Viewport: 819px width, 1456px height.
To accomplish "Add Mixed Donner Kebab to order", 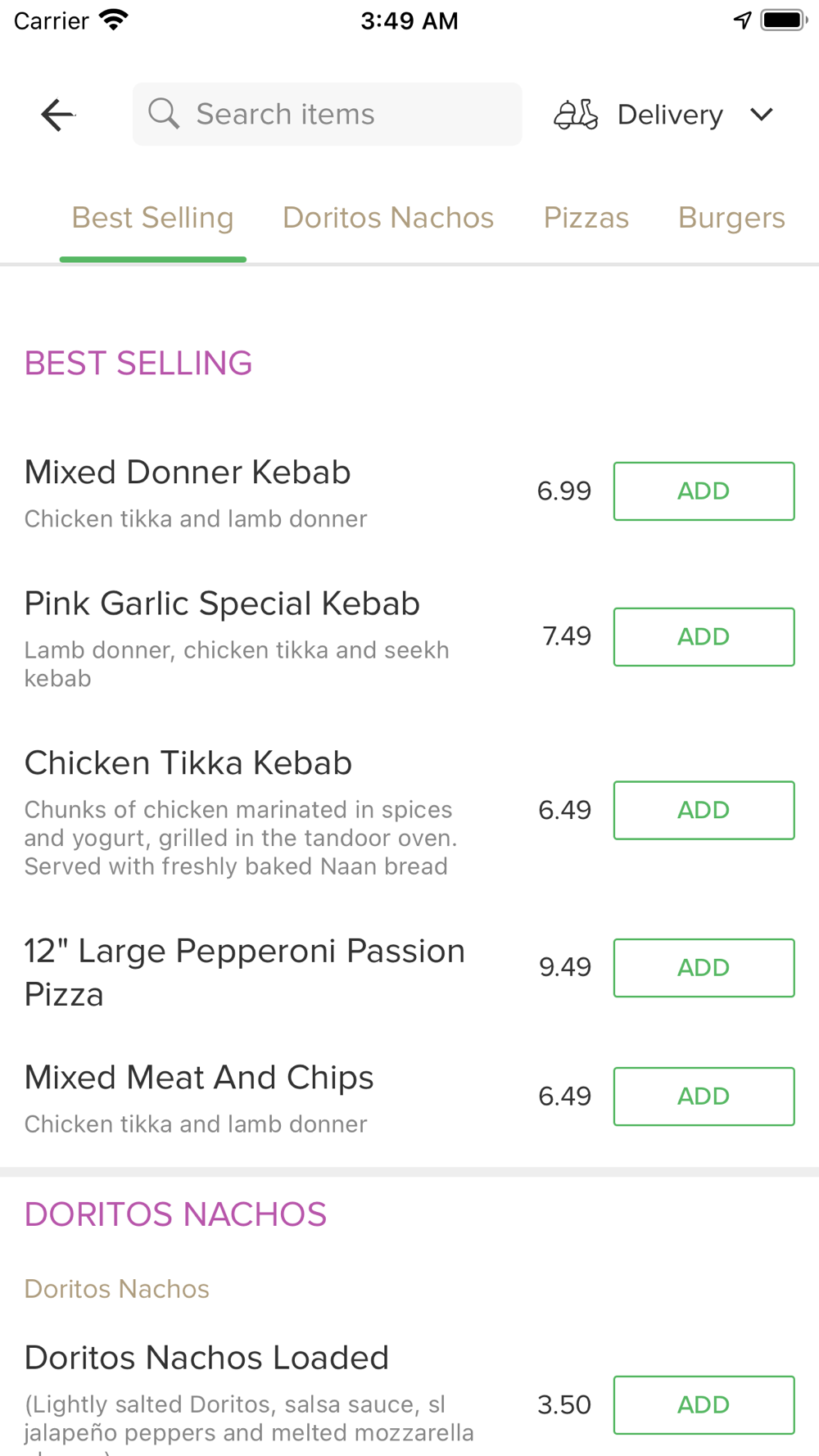I will [704, 491].
